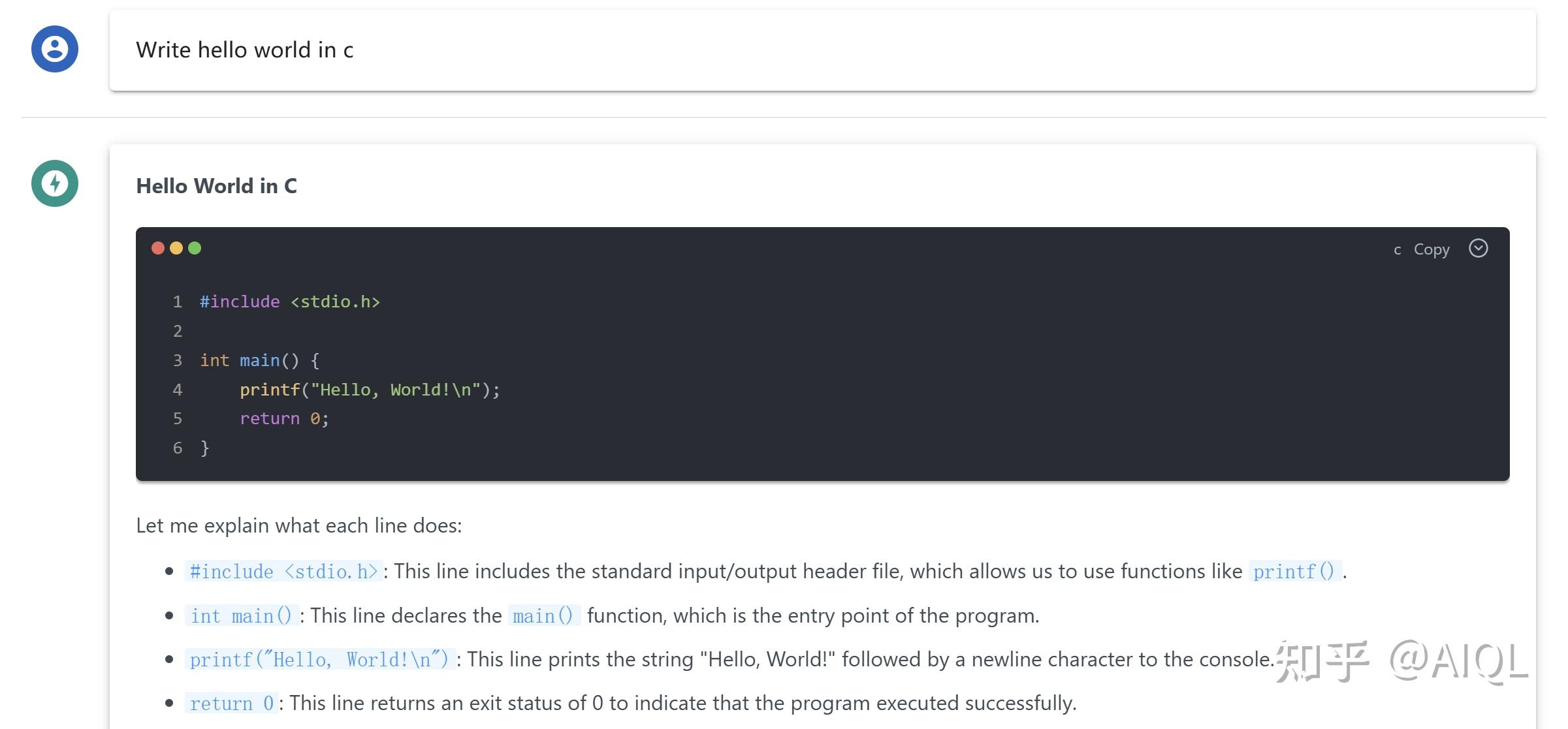Click the inline '#include <stdio.h>' code tag
The image size is (1568, 729).
(283, 572)
